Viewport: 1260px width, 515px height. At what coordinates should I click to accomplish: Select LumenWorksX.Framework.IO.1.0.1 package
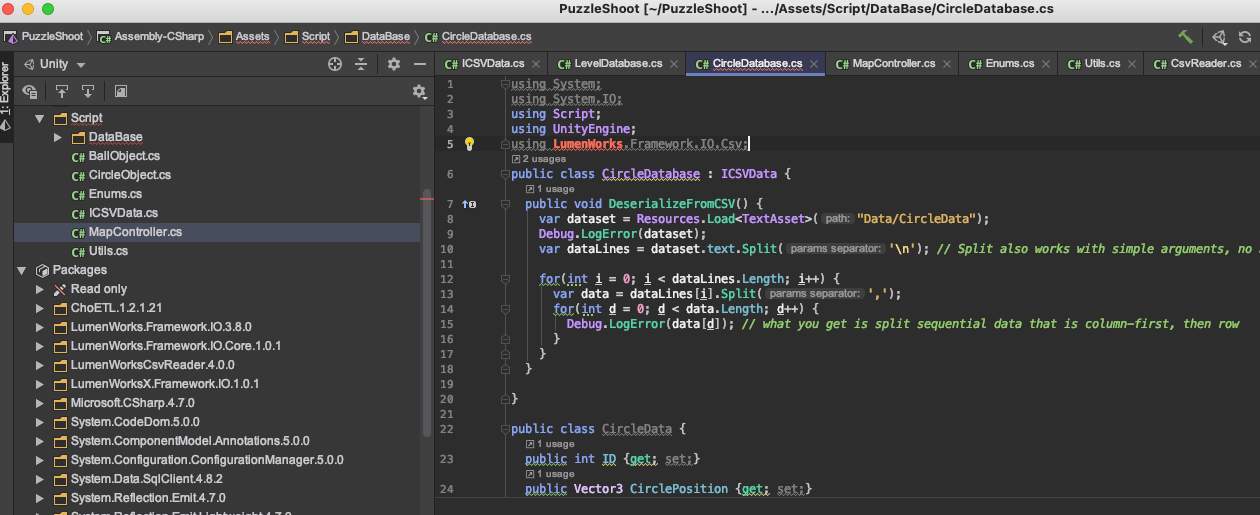tap(165, 384)
